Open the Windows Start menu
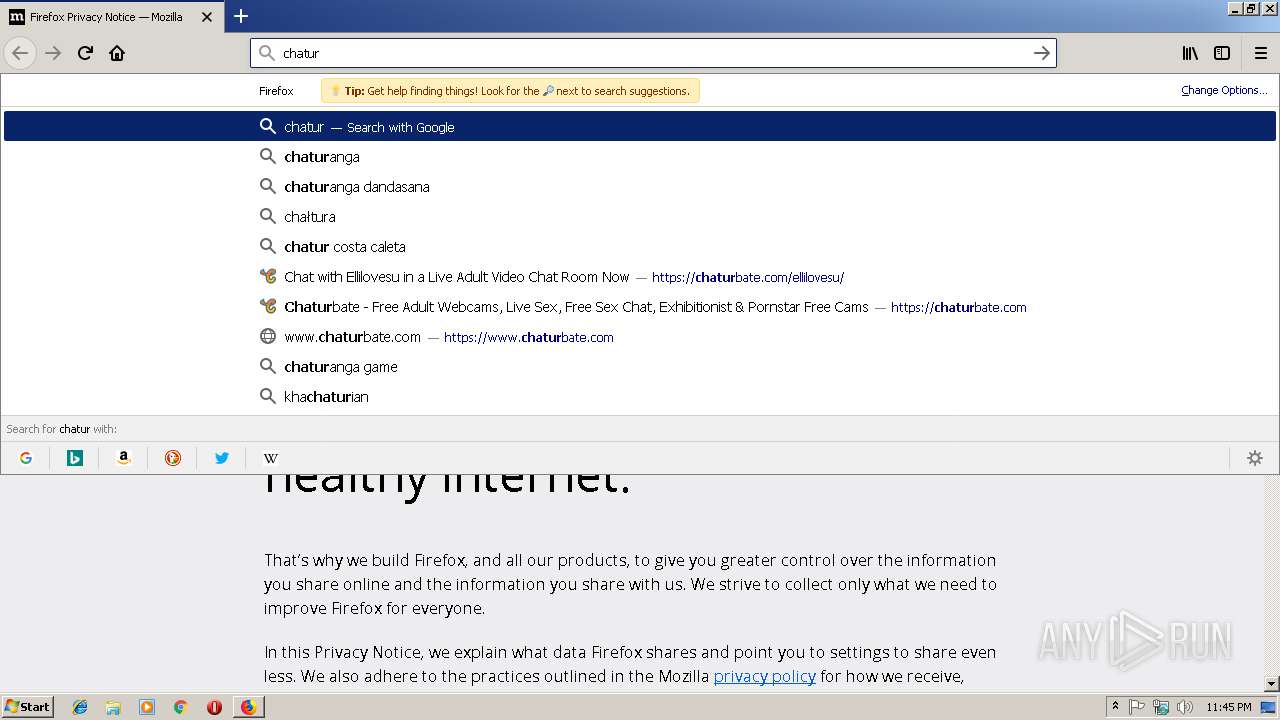 (27, 707)
